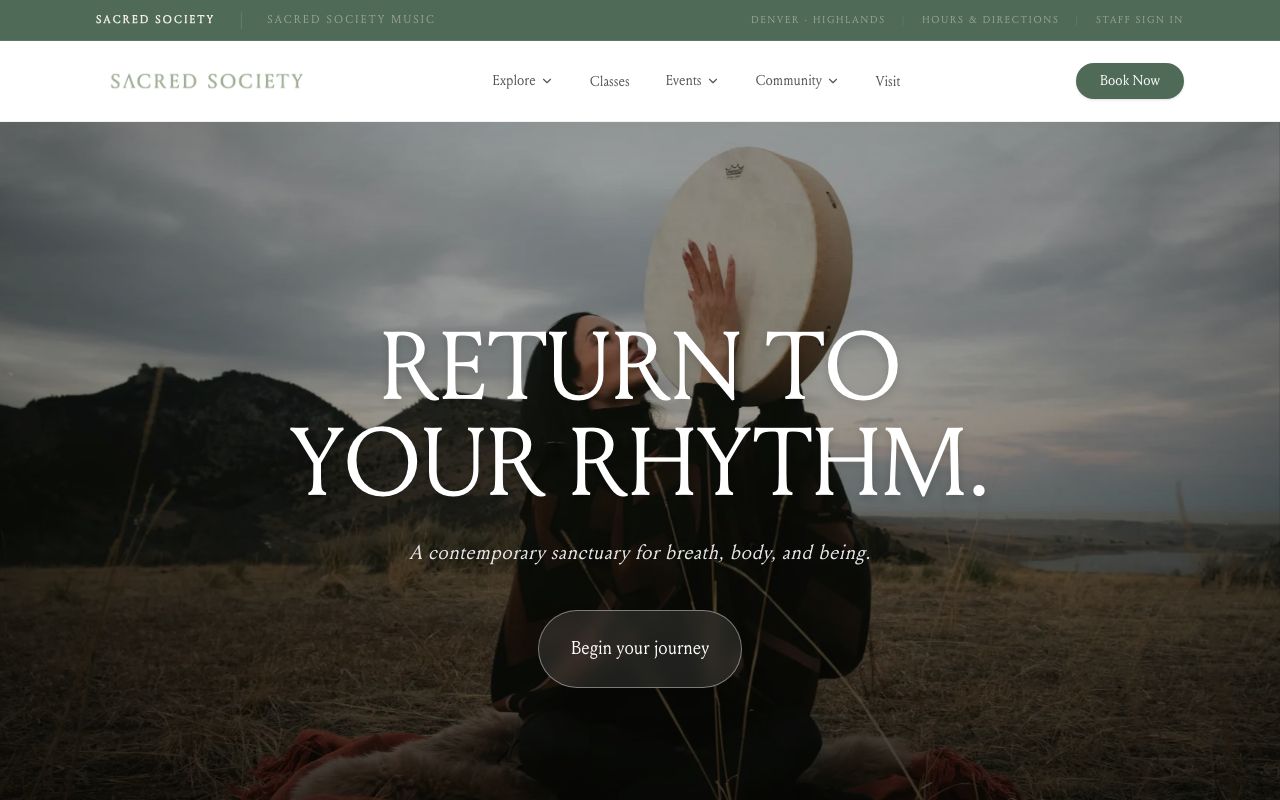This screenshot has width=1280, height=800.
Task: Select the Sacred Society top bar tab
Action: coord(155,20)
